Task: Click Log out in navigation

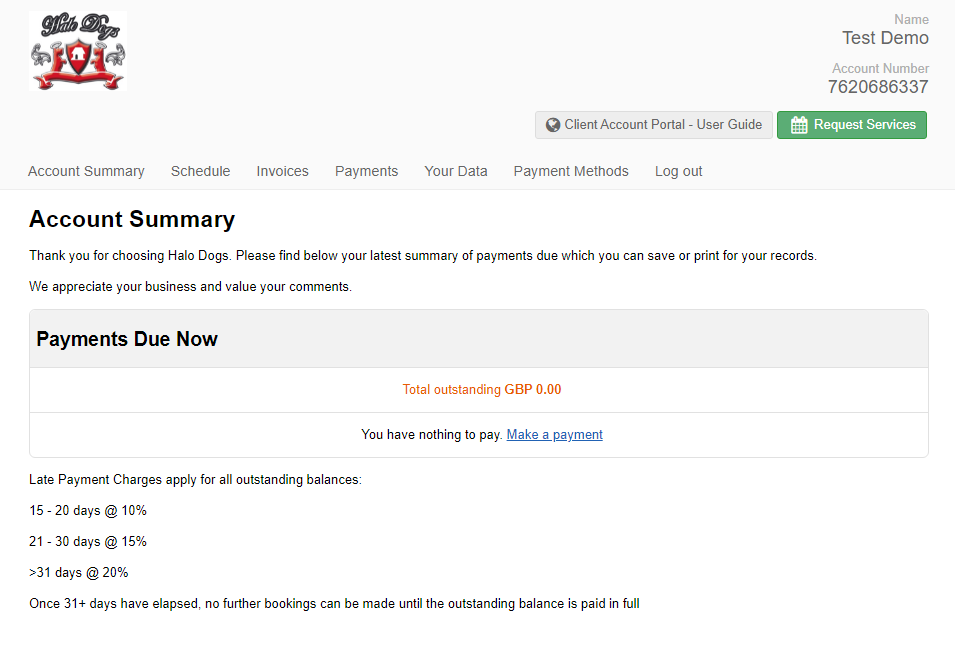Action: [678, 171]
